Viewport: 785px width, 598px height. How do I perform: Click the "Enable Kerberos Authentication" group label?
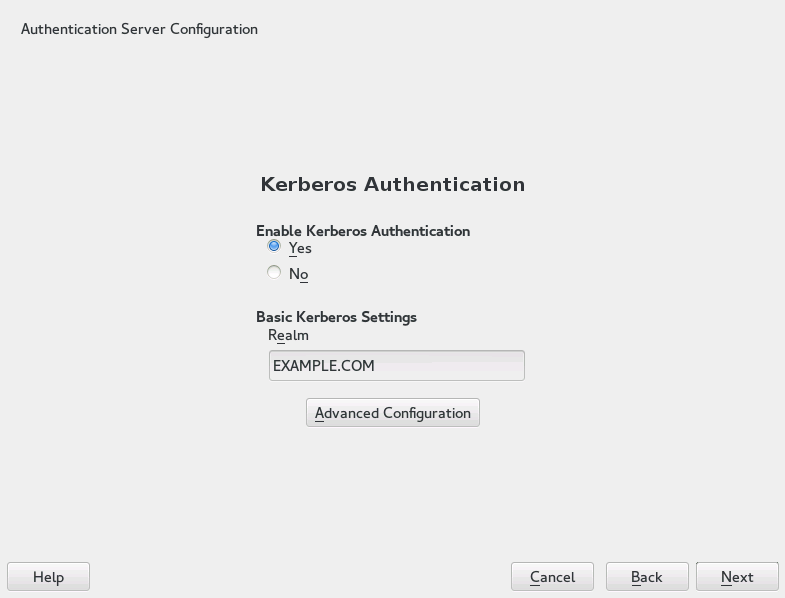[362, 231]
